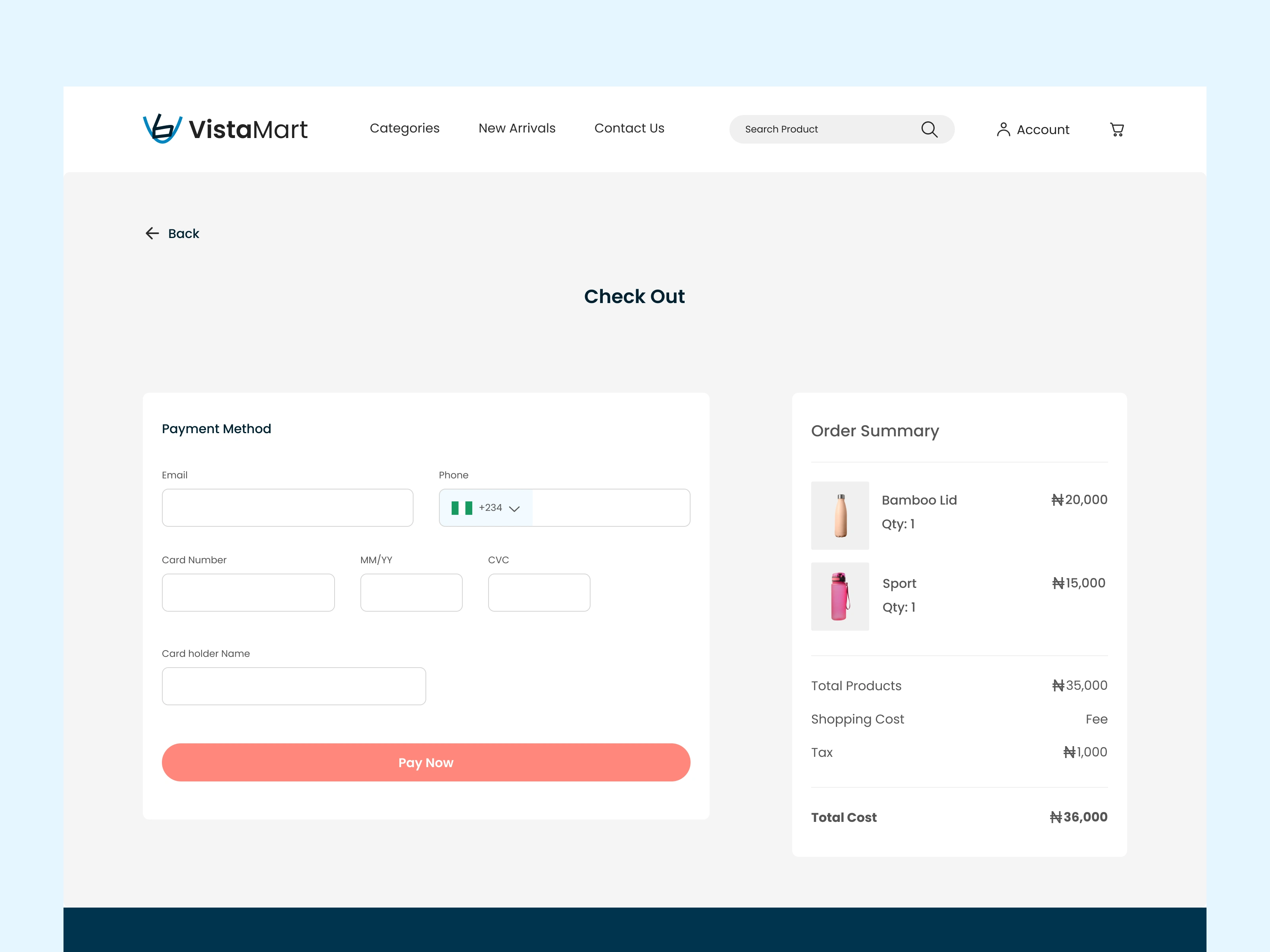
Task: Click the Sport product name
Action: (899, 584)
